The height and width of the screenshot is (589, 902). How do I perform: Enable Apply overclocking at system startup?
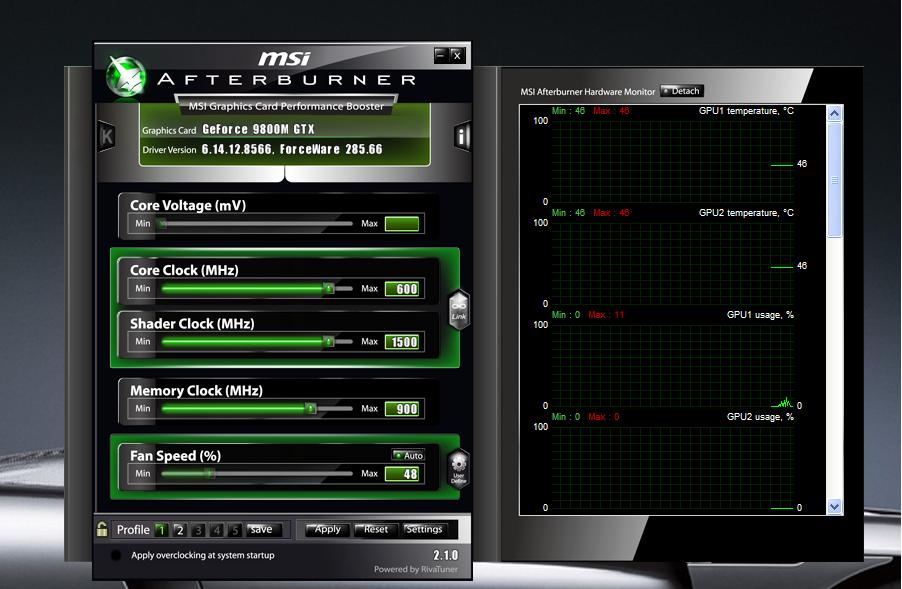point(116,555)
